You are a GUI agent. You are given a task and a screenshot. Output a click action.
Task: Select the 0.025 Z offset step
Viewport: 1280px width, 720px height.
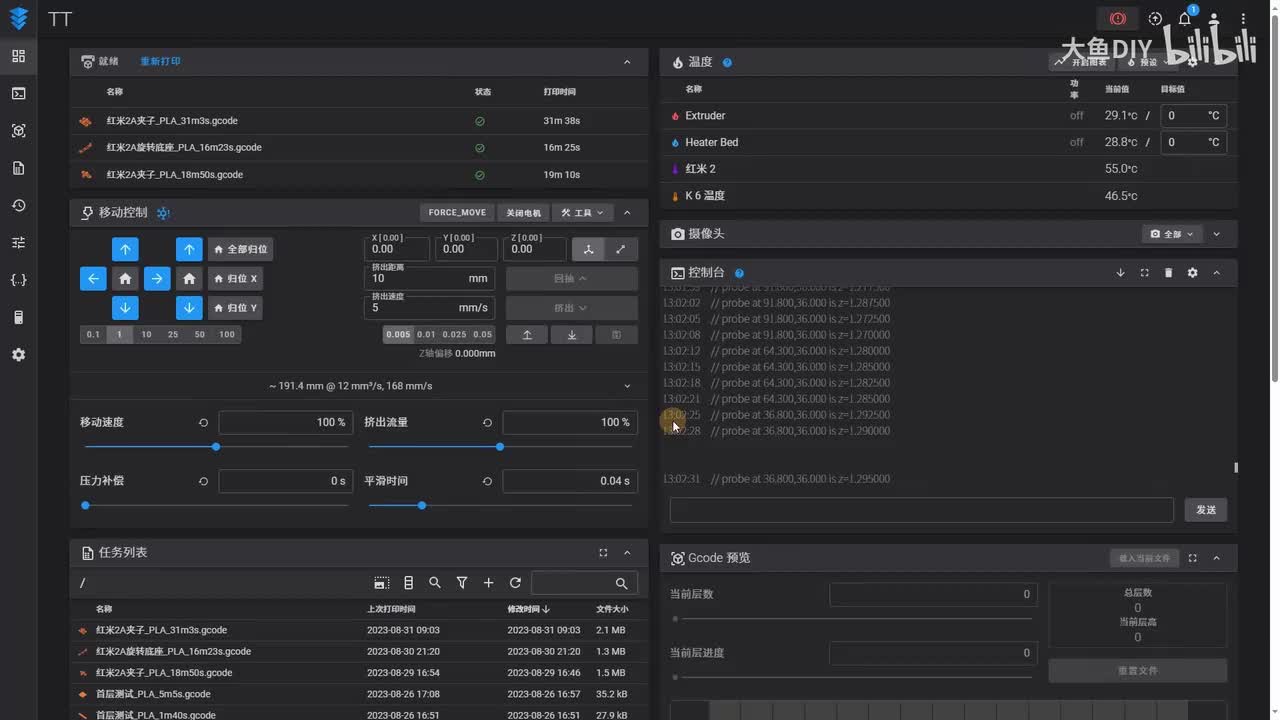pos(454,335)
